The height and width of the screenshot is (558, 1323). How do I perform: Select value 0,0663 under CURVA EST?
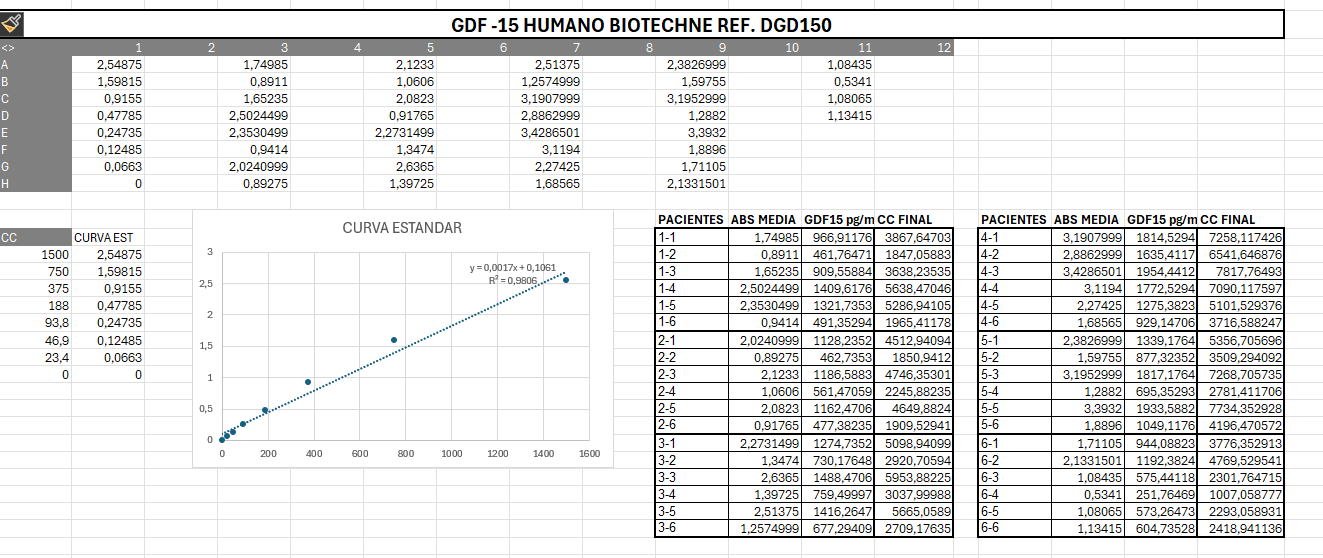click(x=108, y=357)
